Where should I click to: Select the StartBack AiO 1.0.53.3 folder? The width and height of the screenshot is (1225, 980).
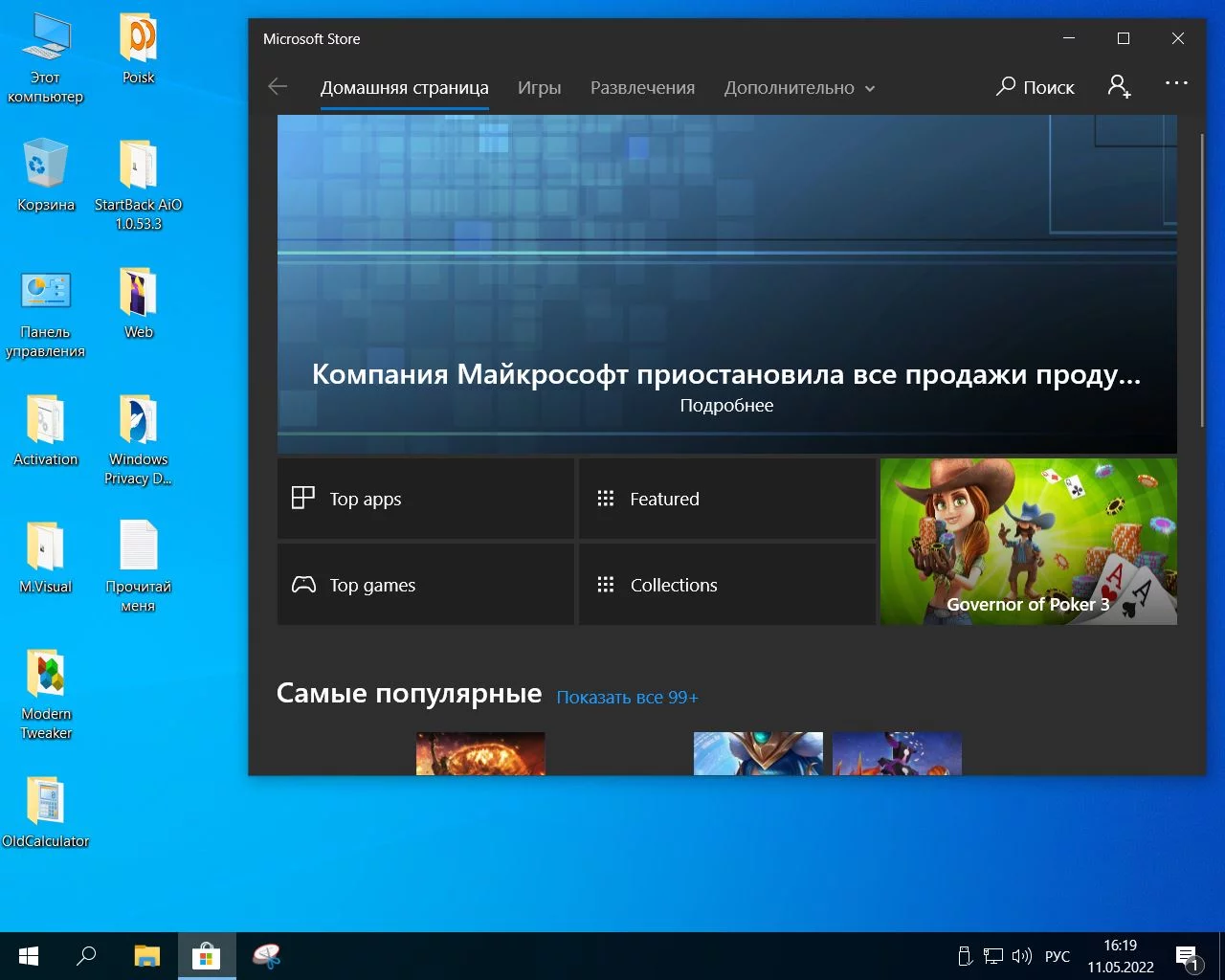click(139, 186)
